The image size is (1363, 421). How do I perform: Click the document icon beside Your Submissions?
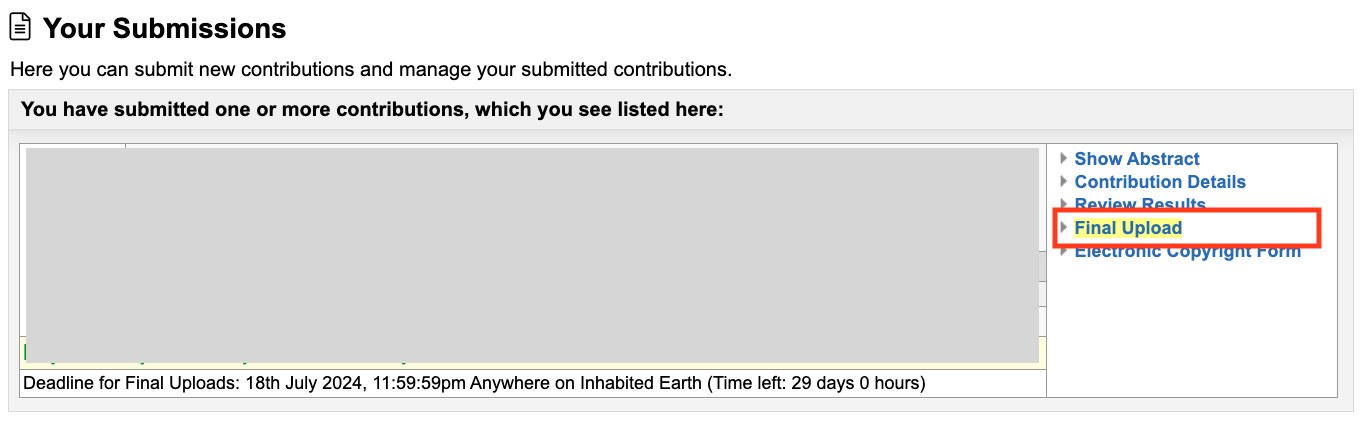pyautogui.click(x=21, y=28)
